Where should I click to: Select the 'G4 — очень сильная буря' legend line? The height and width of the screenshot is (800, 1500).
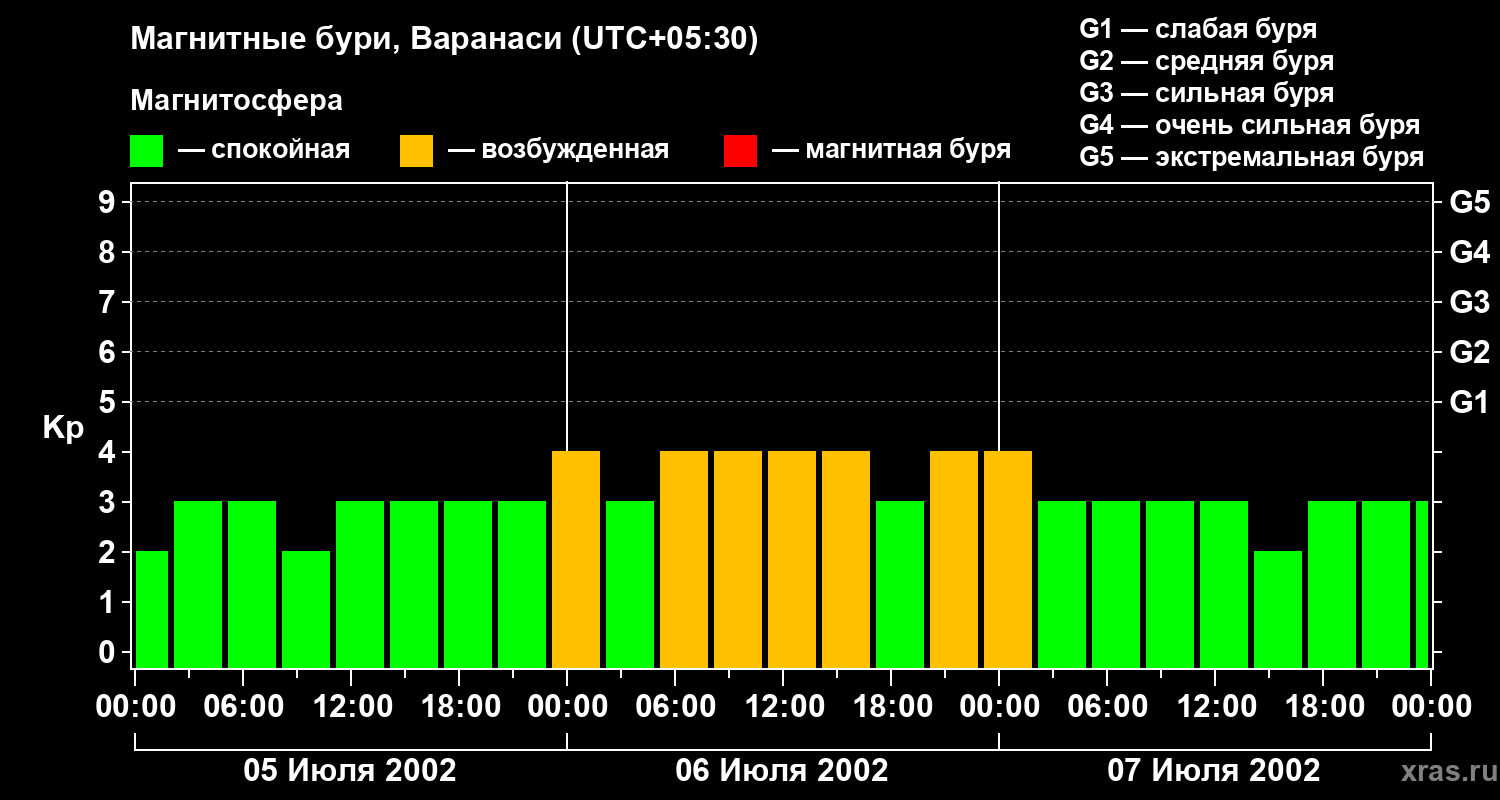coord(1250,125)
